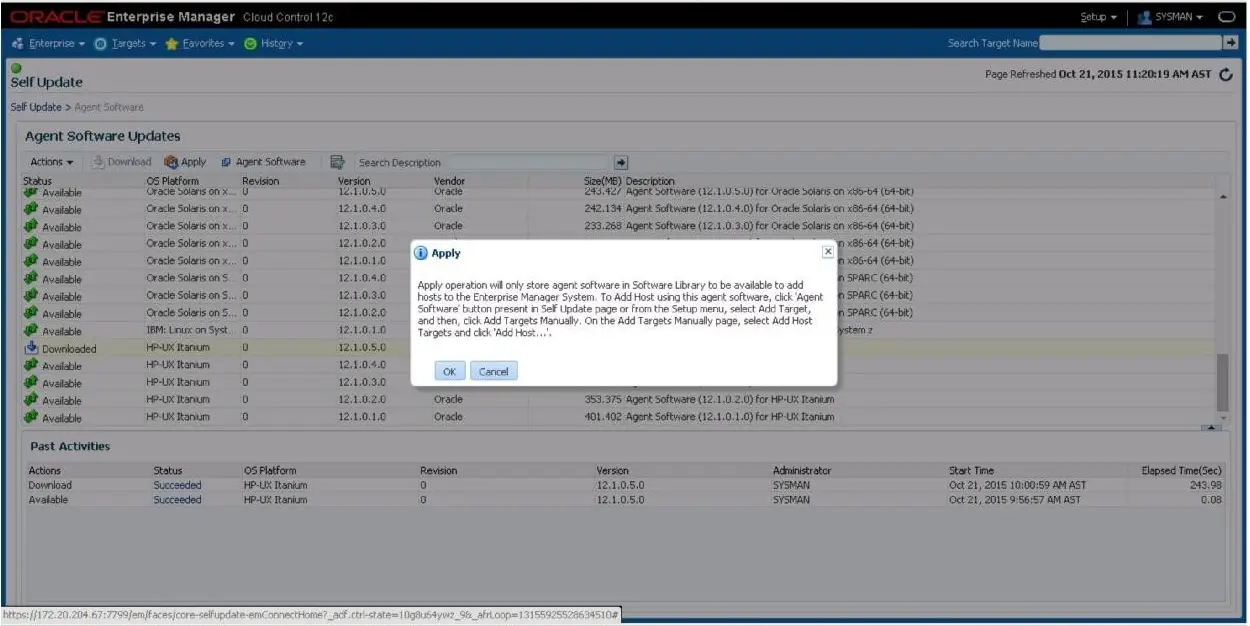This screenshot has height=626, width=1250.
Task: Sort by the Vendor column header
Action: (x=449, y=181)
